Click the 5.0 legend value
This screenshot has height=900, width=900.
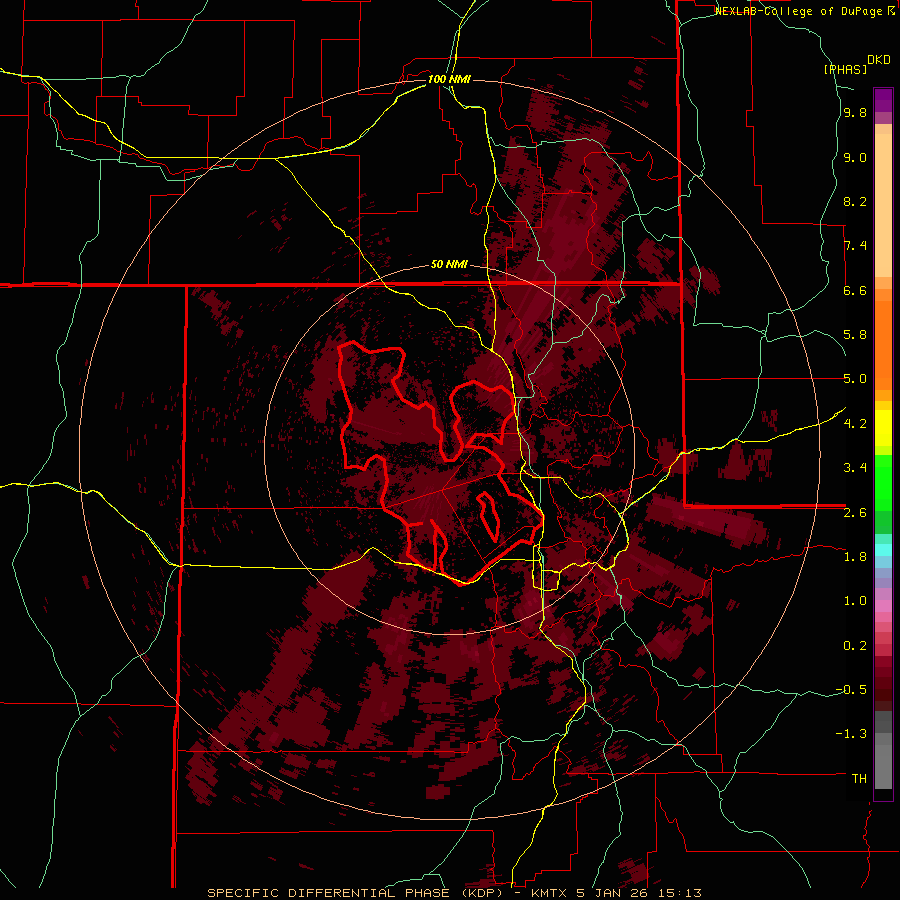tap(855, 379)
